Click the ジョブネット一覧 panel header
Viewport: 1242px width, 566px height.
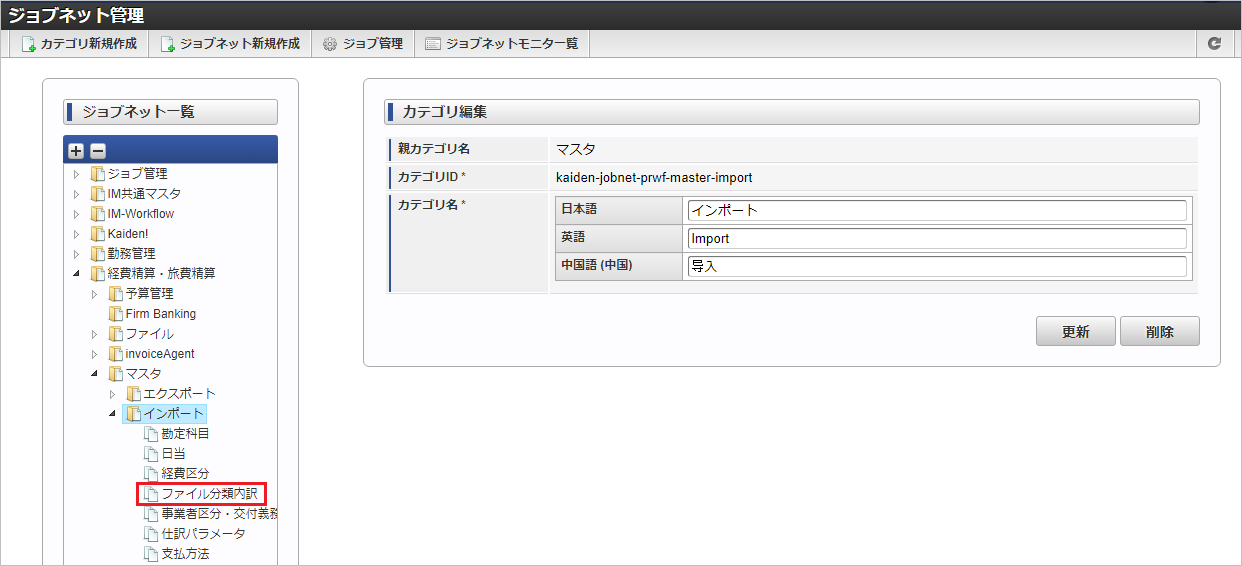click(170, 112)
